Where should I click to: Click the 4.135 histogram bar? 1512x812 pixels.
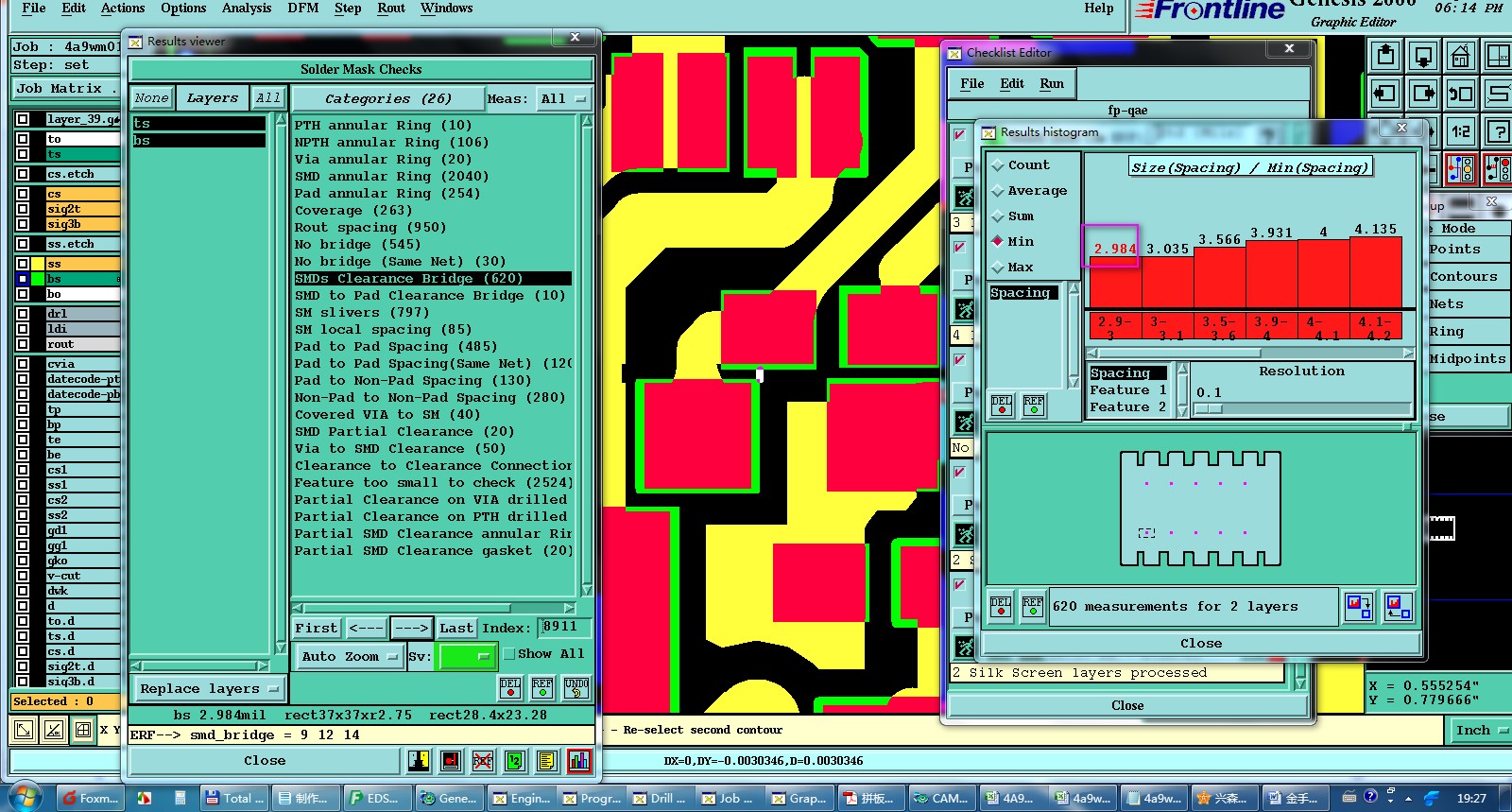coord(1375,274)
